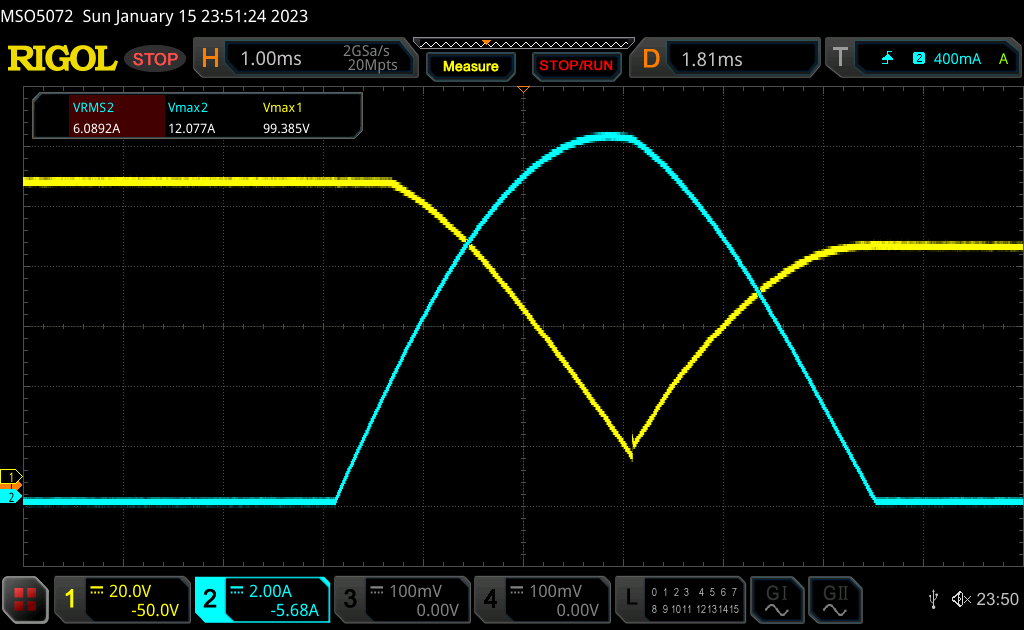This screenshot has width=1024, height=630.
Task: Open channel 1 settings labeled 20.0V
Action: [x=123, y=600]
